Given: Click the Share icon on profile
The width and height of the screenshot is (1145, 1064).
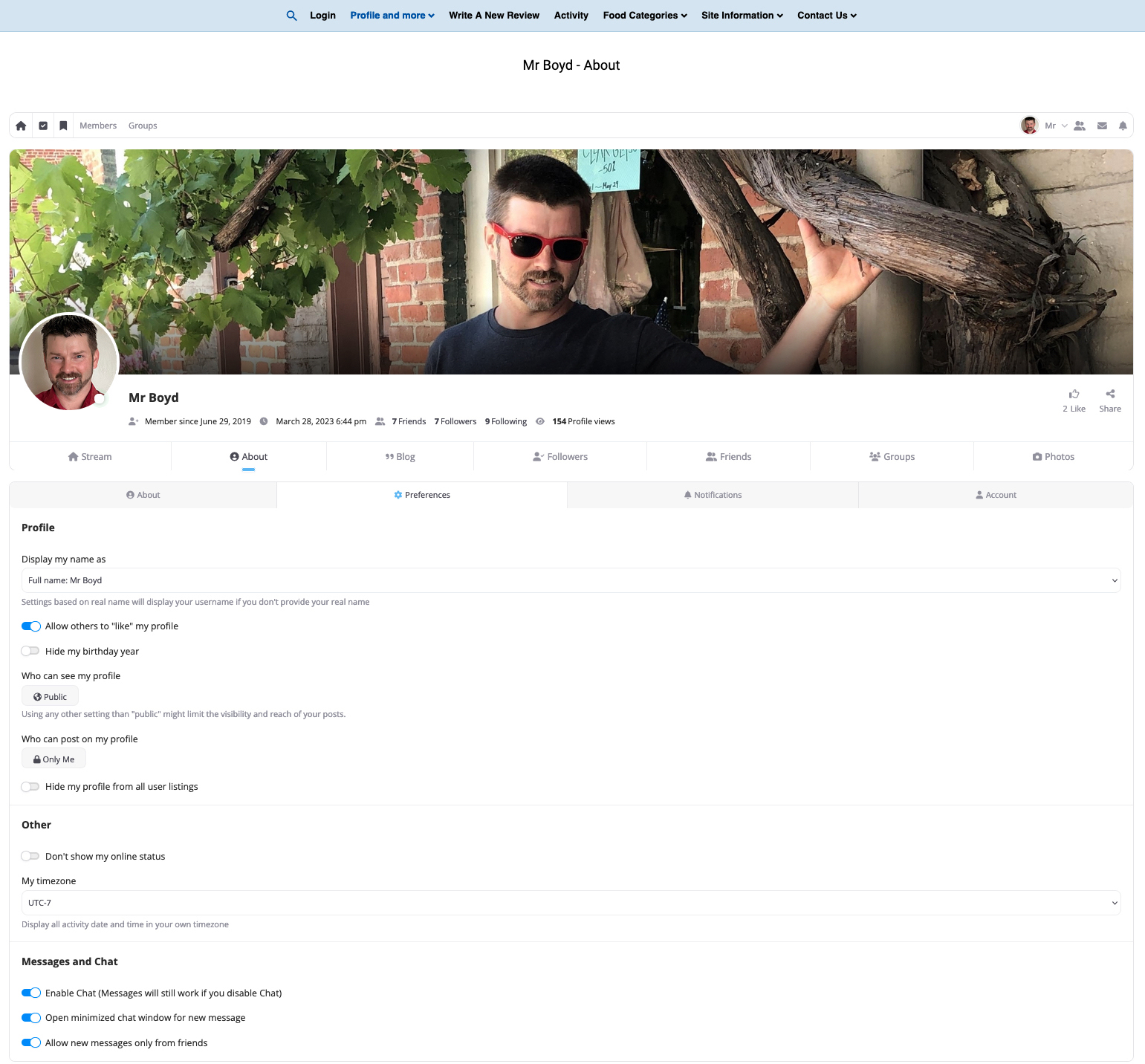Looking at the screenshot, I should 1110,395.
